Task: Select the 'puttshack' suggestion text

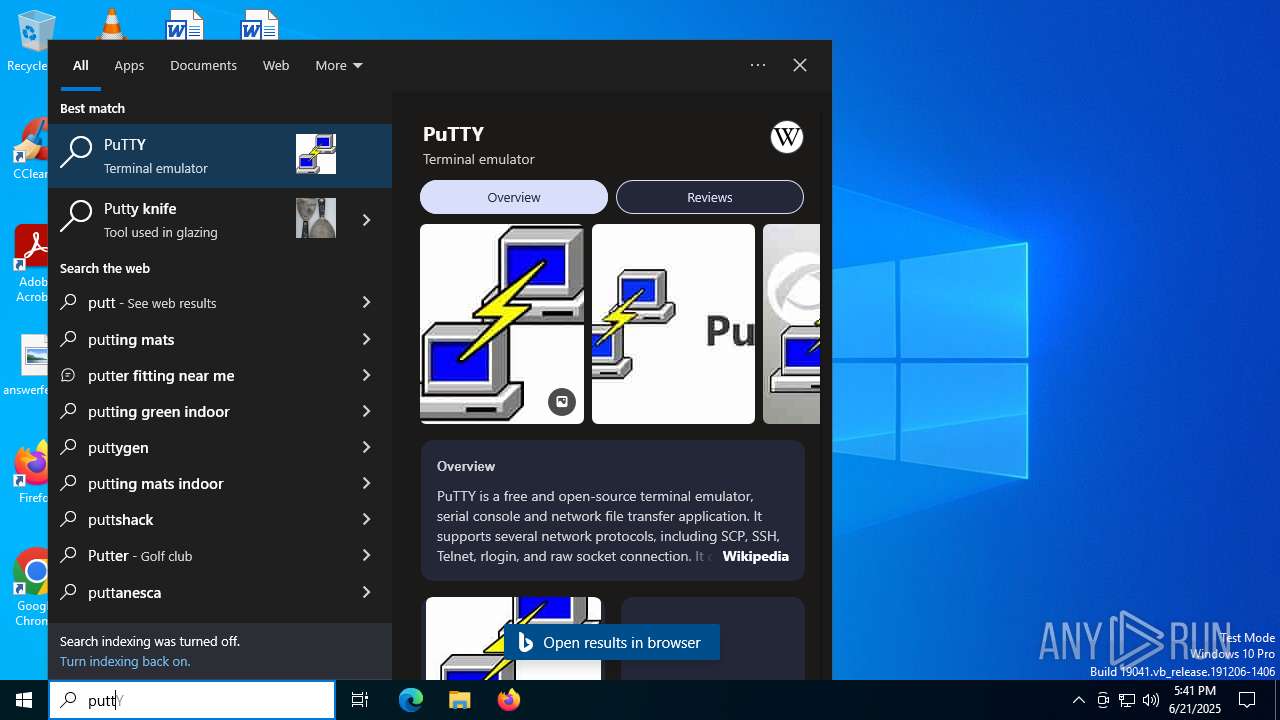Action: (121, 519)
